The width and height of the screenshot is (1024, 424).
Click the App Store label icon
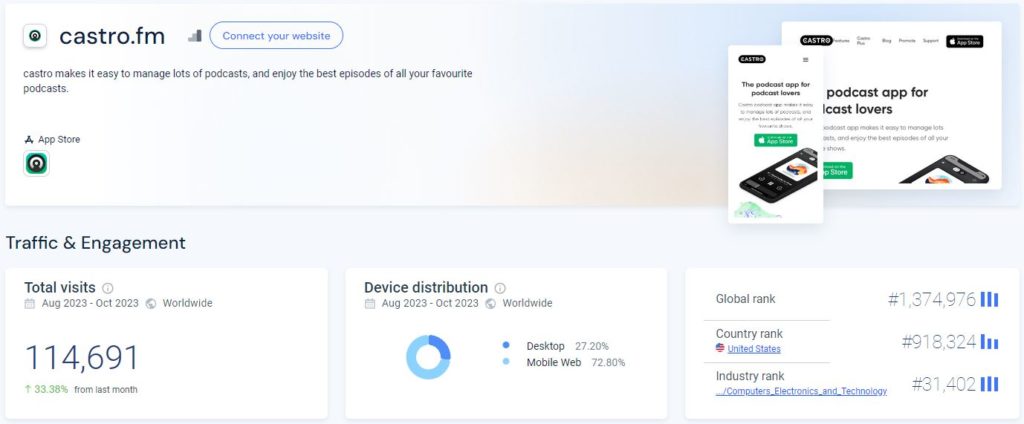pos(29,139)
